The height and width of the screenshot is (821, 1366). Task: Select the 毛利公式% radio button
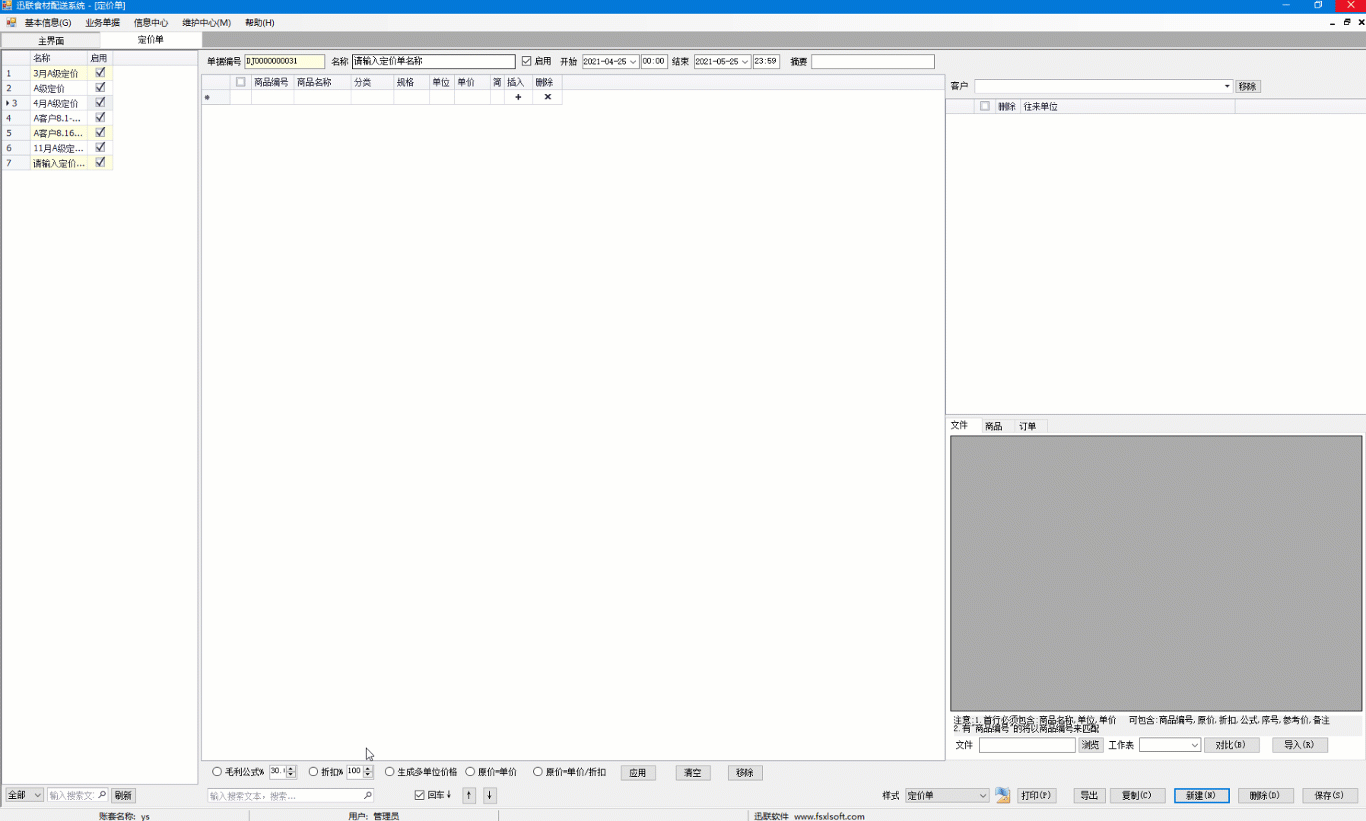tap(217, 772)
